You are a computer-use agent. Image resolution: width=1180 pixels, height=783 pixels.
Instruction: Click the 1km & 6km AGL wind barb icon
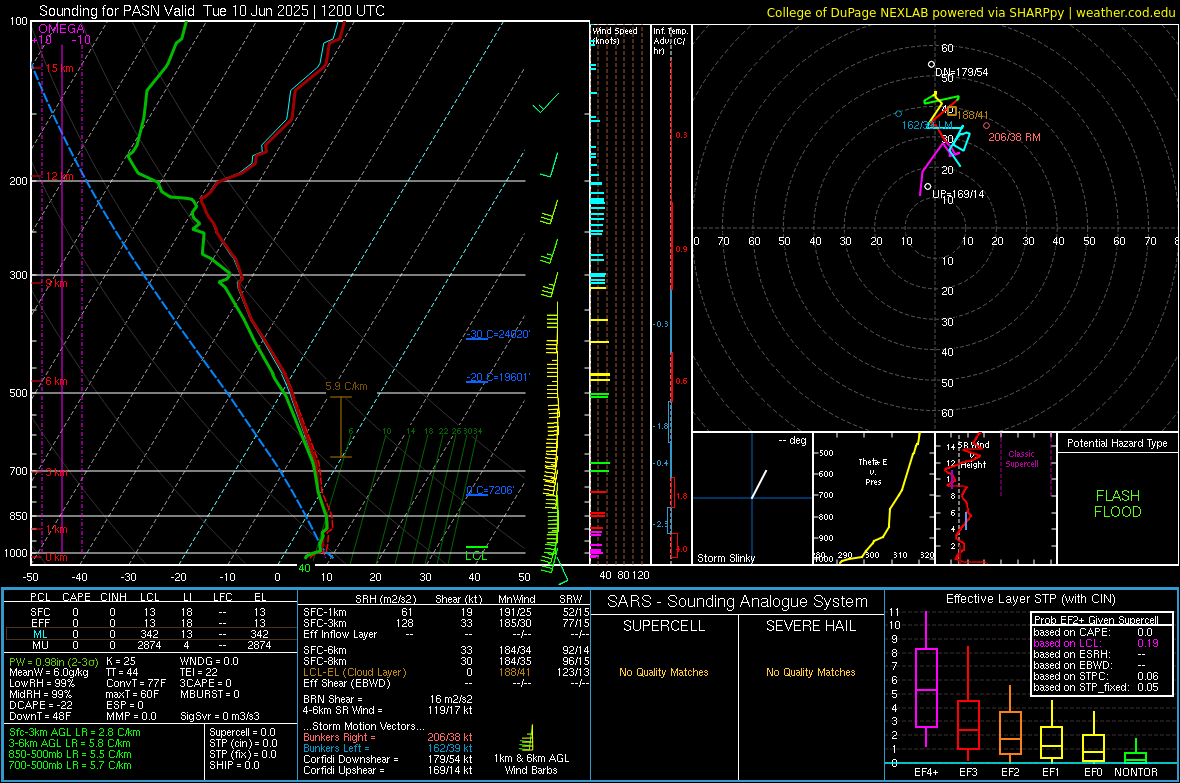pyautogui.click(x=528, y=738)
